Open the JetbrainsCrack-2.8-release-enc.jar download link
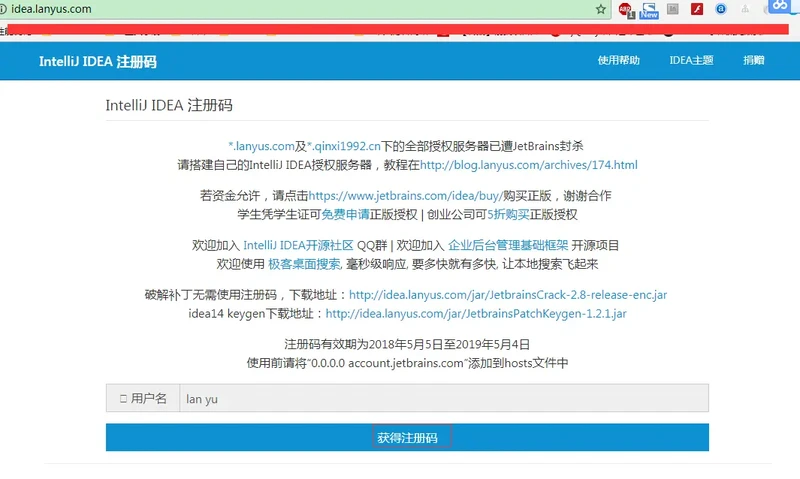 click(x=507, y=295)
